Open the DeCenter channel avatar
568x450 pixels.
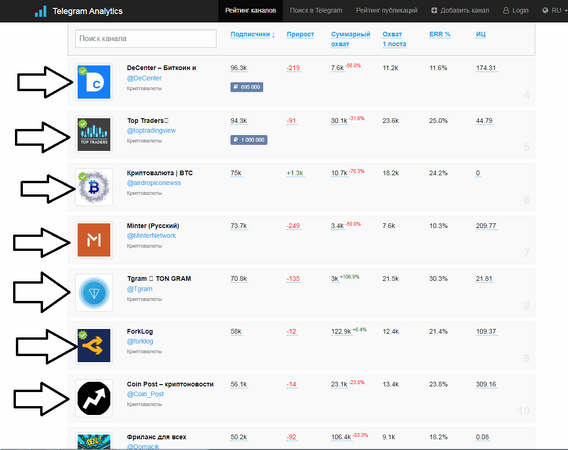point(94,82)
